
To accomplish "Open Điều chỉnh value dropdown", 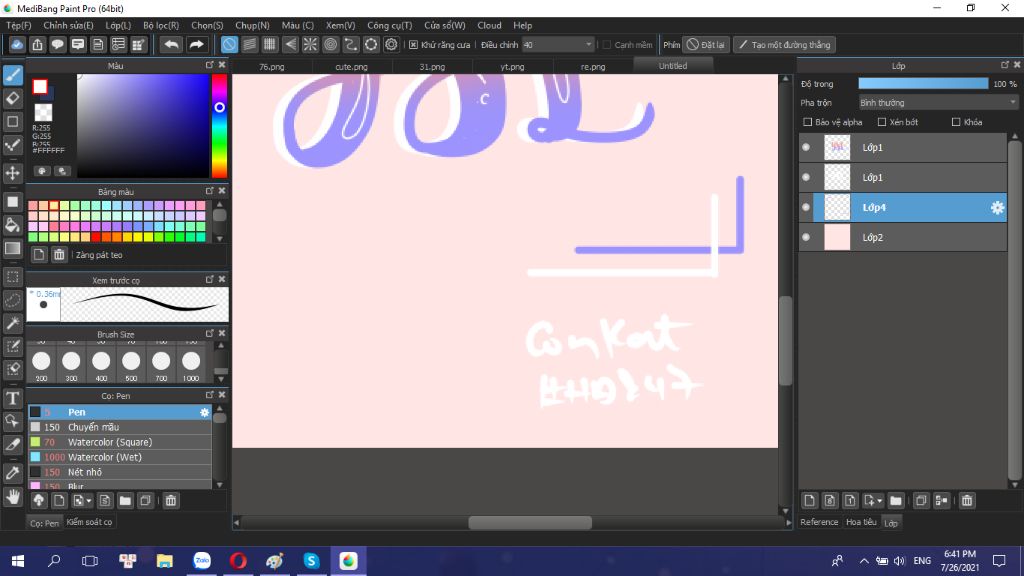I will coord(558,45).
